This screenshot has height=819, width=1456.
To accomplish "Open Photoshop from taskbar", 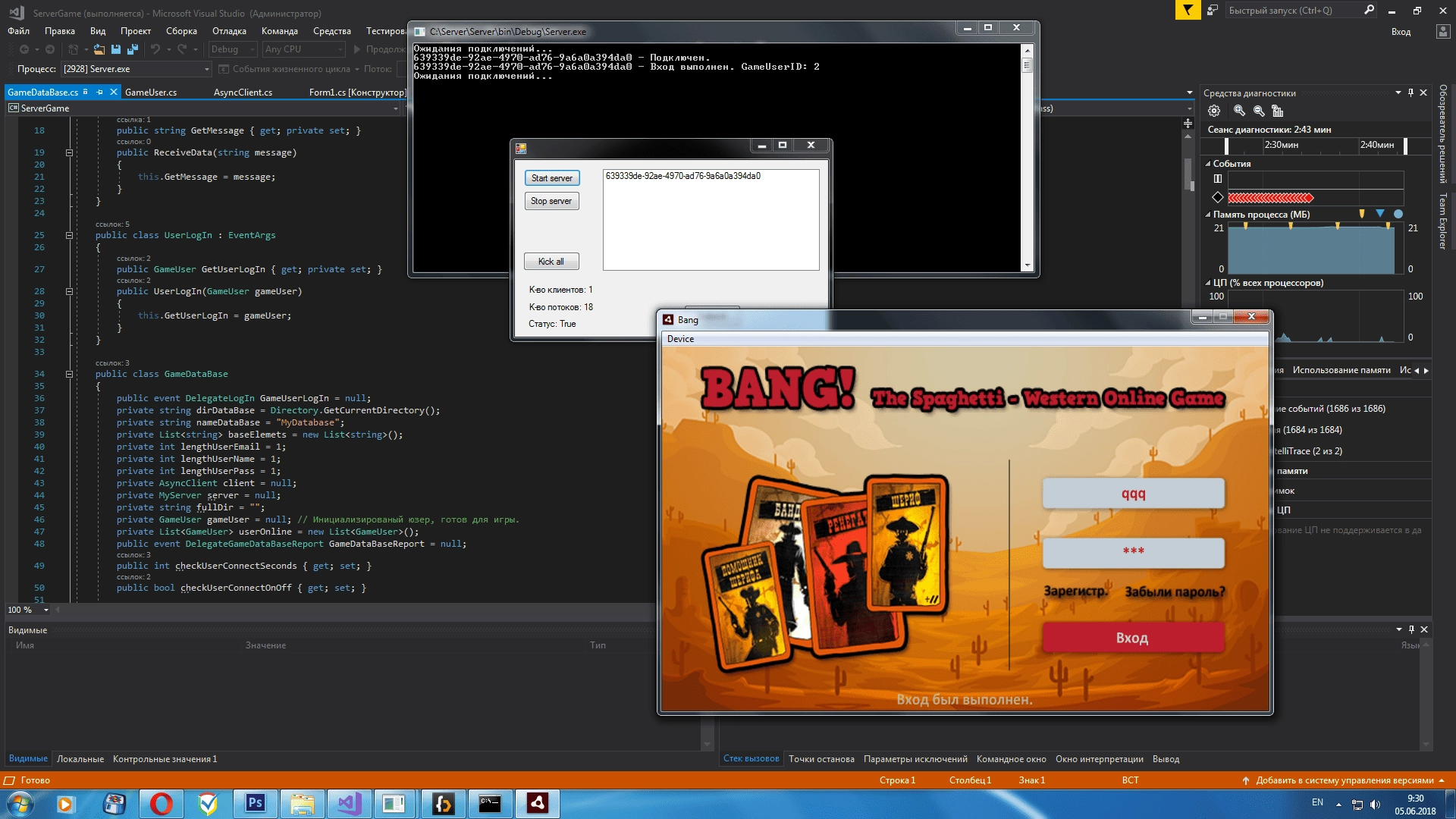I will tap(256, 804).
